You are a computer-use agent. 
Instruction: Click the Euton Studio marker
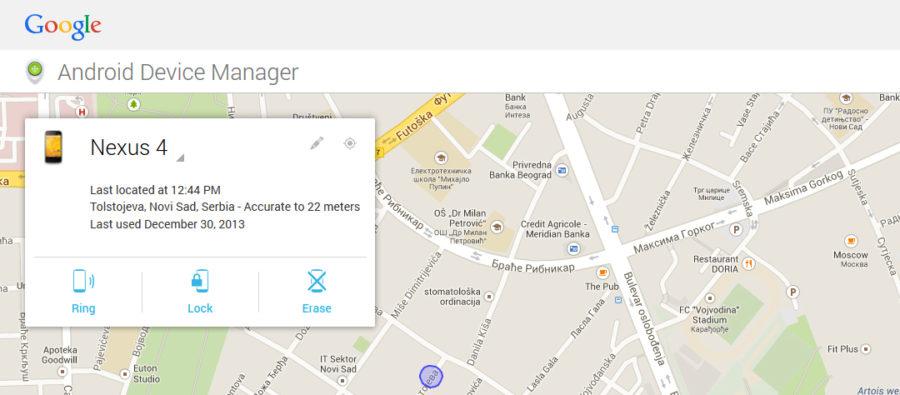pyautogui.click(x=125, y=374)
